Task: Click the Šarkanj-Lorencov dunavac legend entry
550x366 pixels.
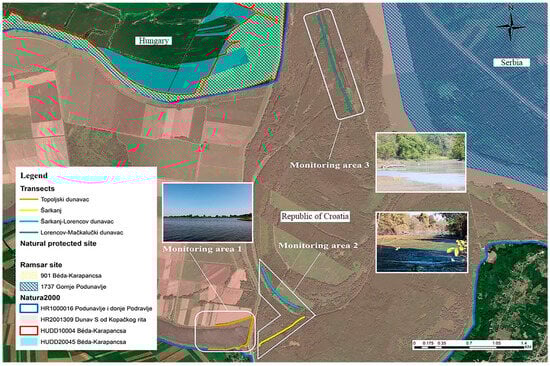Action: tap(77, 221)
